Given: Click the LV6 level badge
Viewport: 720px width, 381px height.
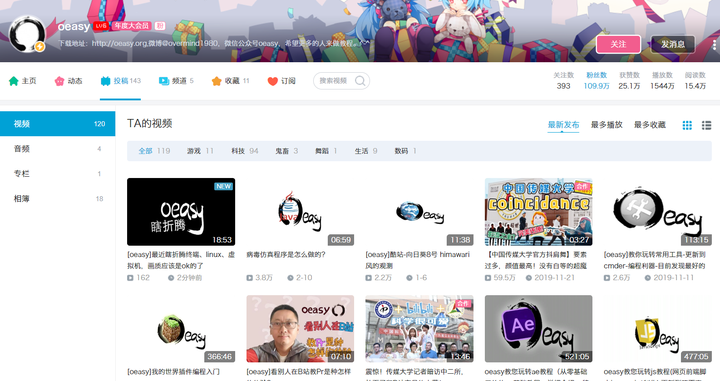Looking at the screenshot, I should pos(101,26).
